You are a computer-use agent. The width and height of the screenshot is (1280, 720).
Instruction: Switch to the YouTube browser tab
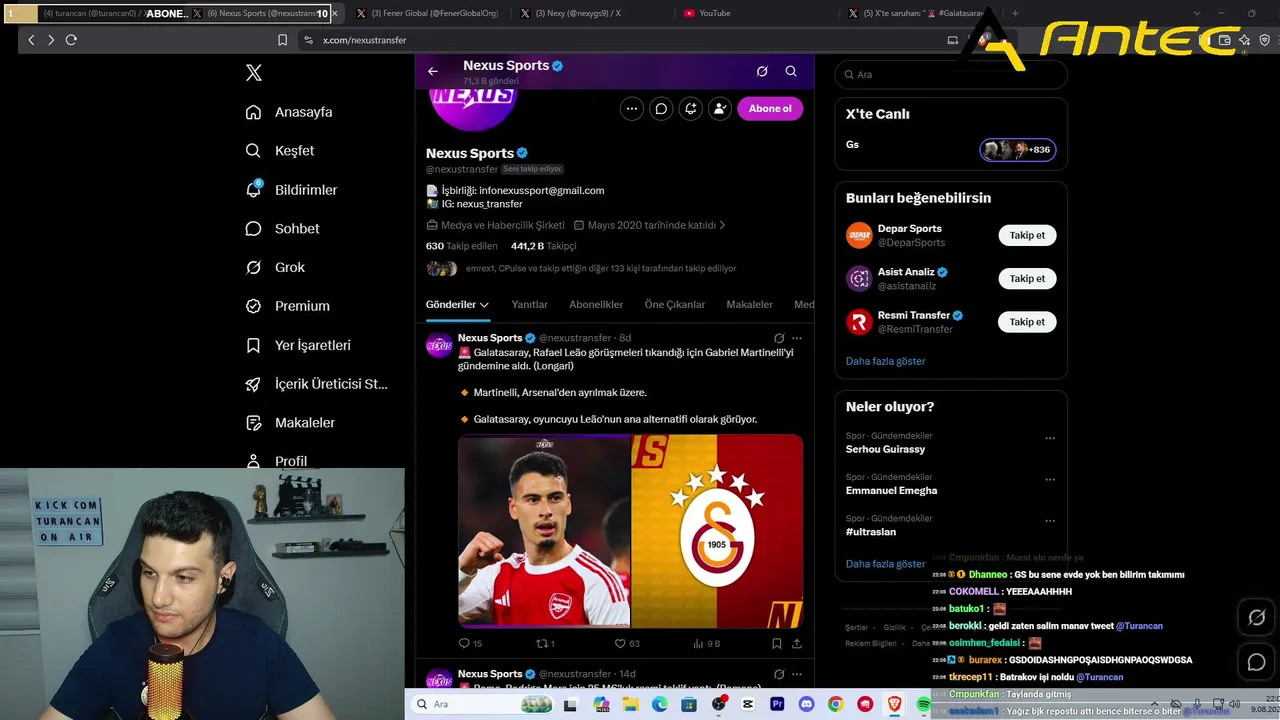click(x=714, y=13)
